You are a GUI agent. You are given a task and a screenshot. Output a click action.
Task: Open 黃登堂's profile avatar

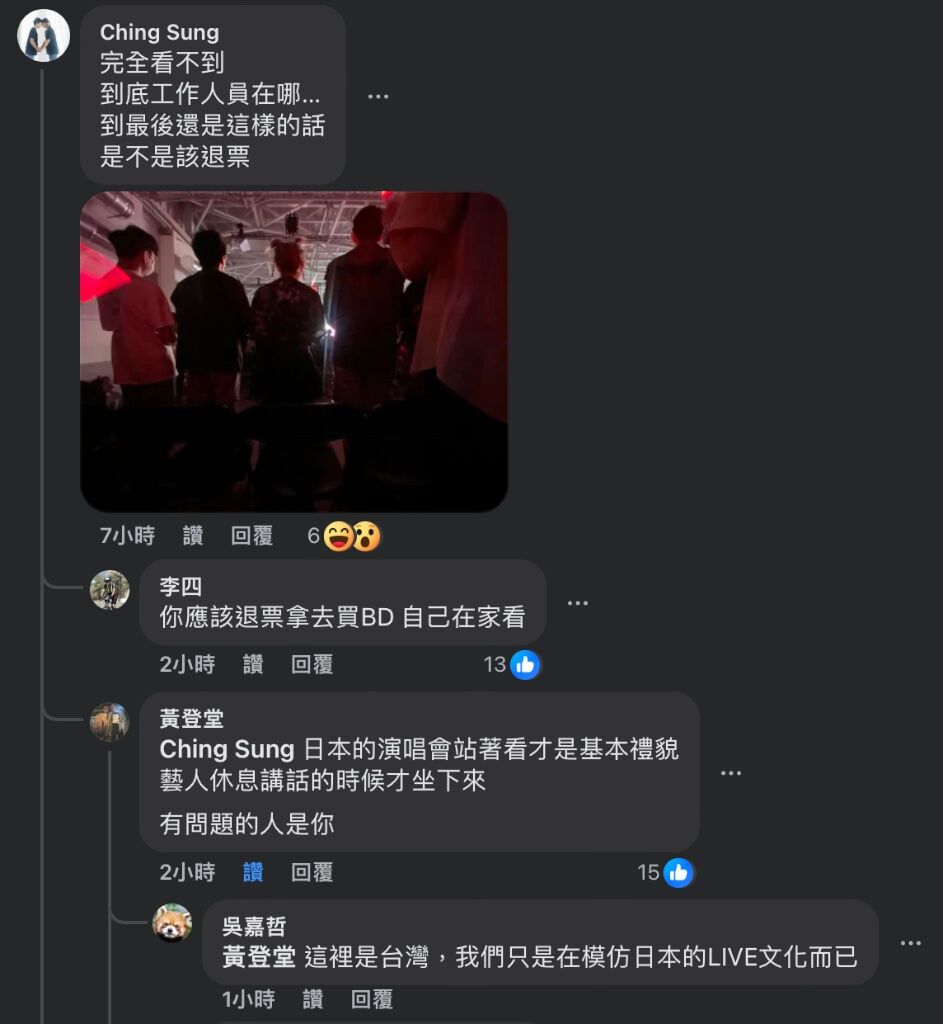tap(110, 722)
